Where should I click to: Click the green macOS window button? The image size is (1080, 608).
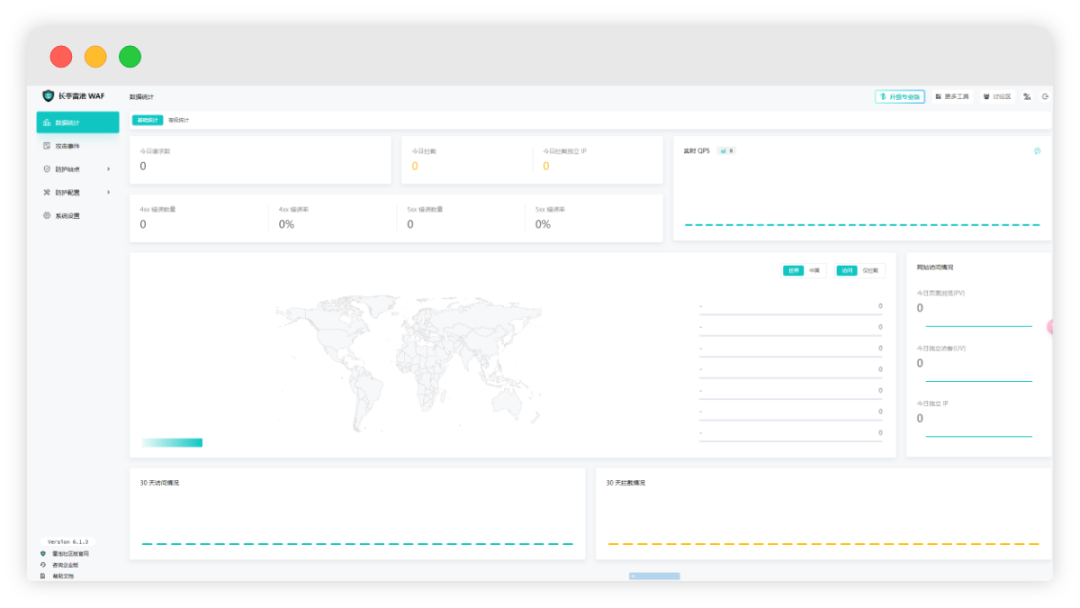point(129,56)
